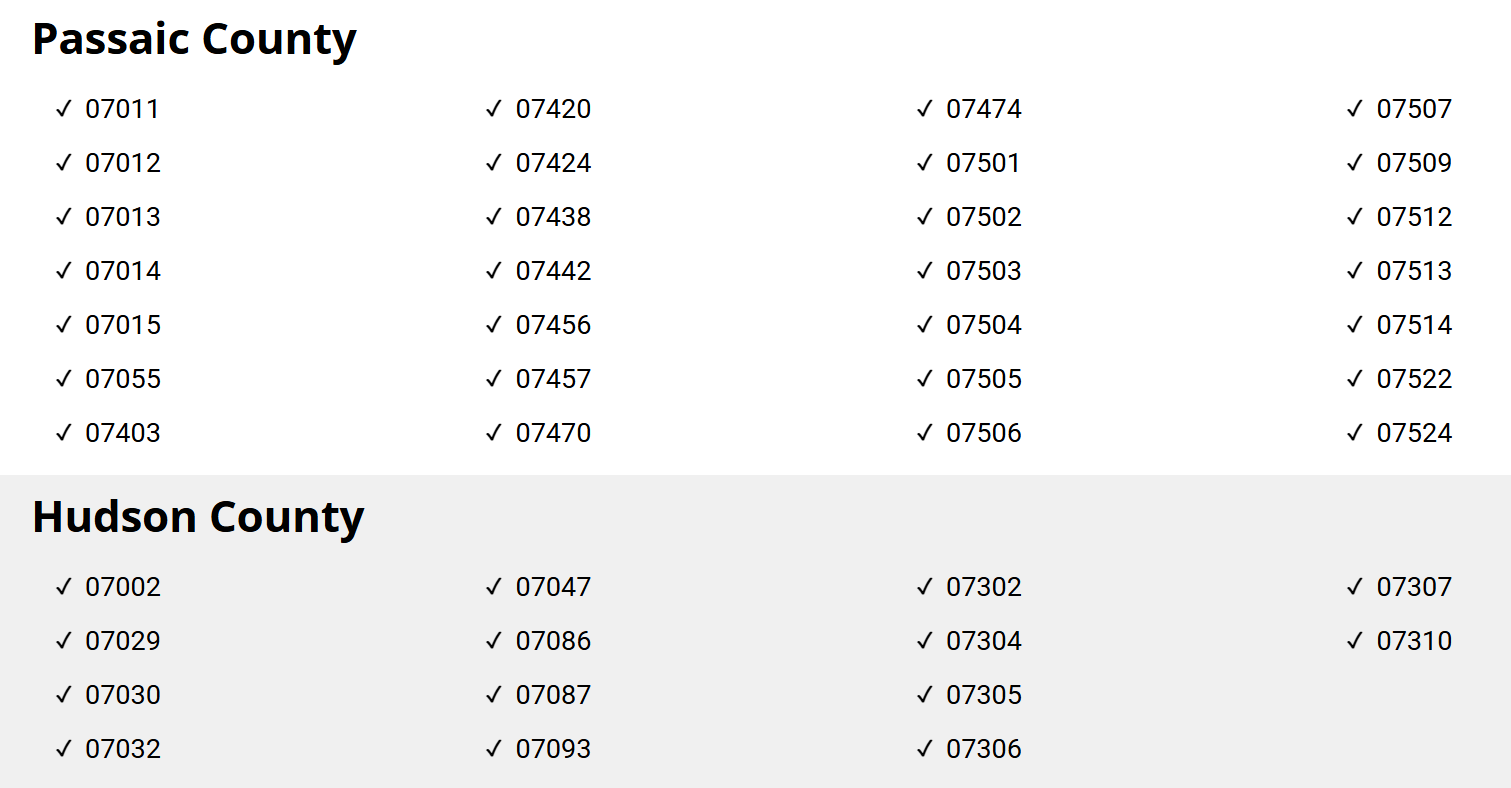The height and width of the screenshot is (788, 1511).
Task: Select zip code 07442
Action: [553, 271]
